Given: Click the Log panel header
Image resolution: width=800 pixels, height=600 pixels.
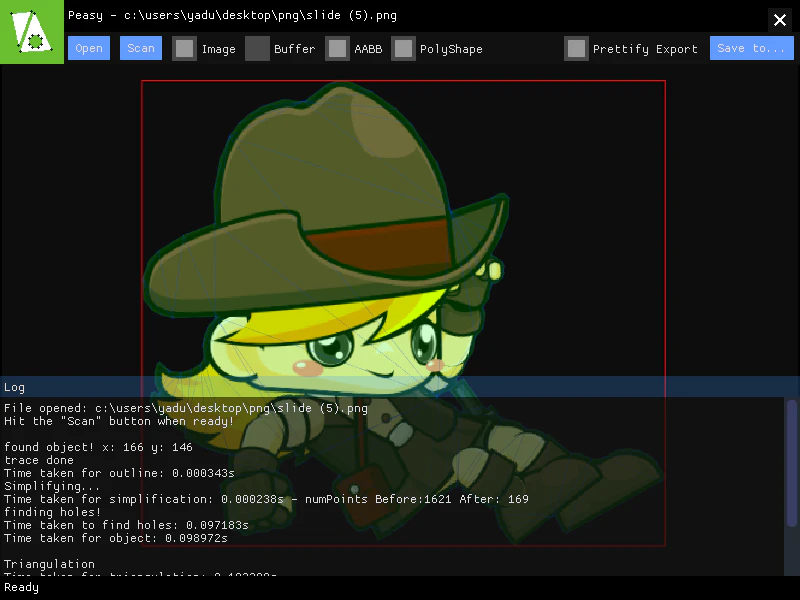Looking at the screenshot, I should (400, 387).
